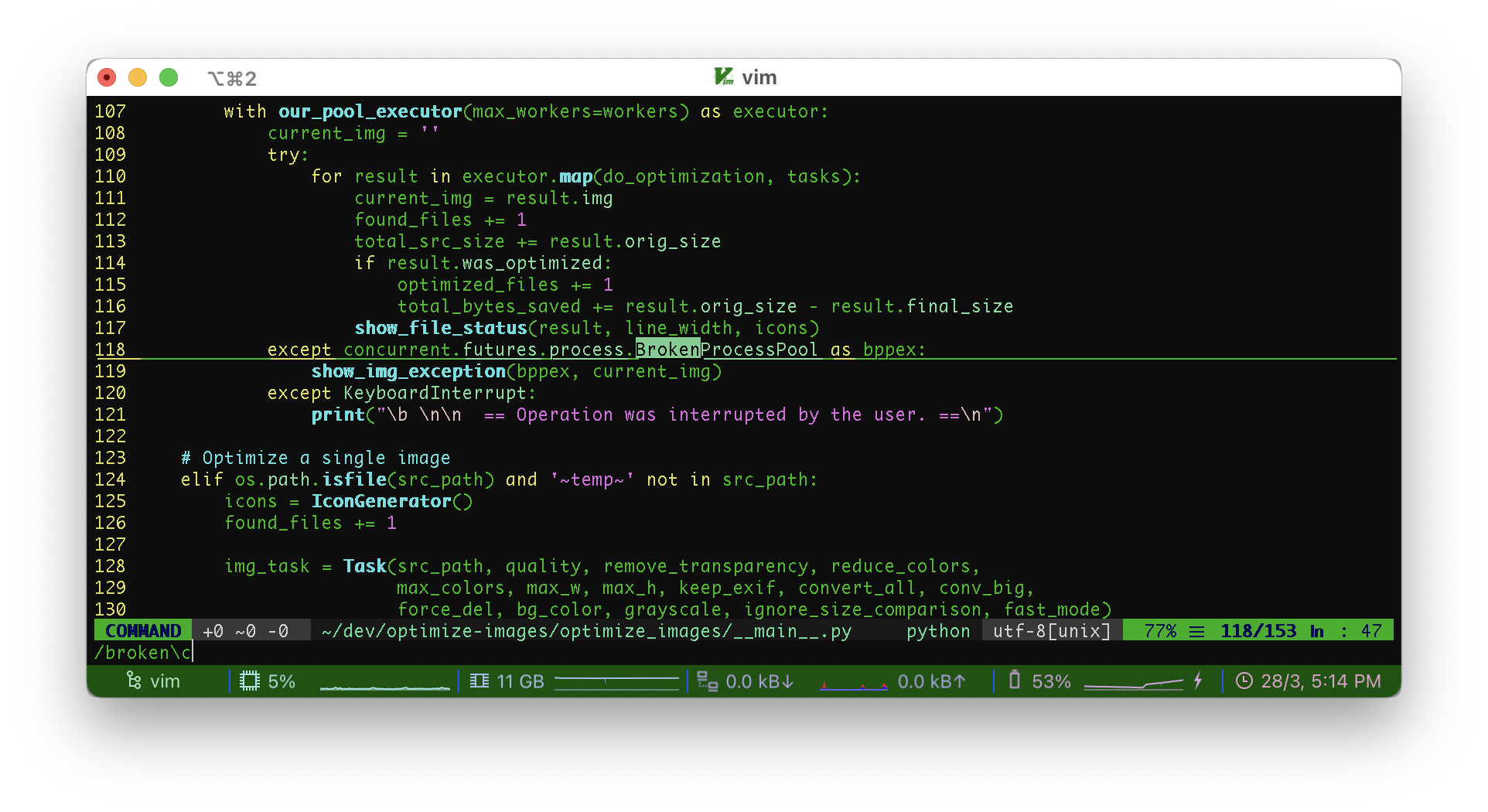The image size is (1488, 812).
Task: Click the clock icon in status bar
Action: [x=1244, y=681]
